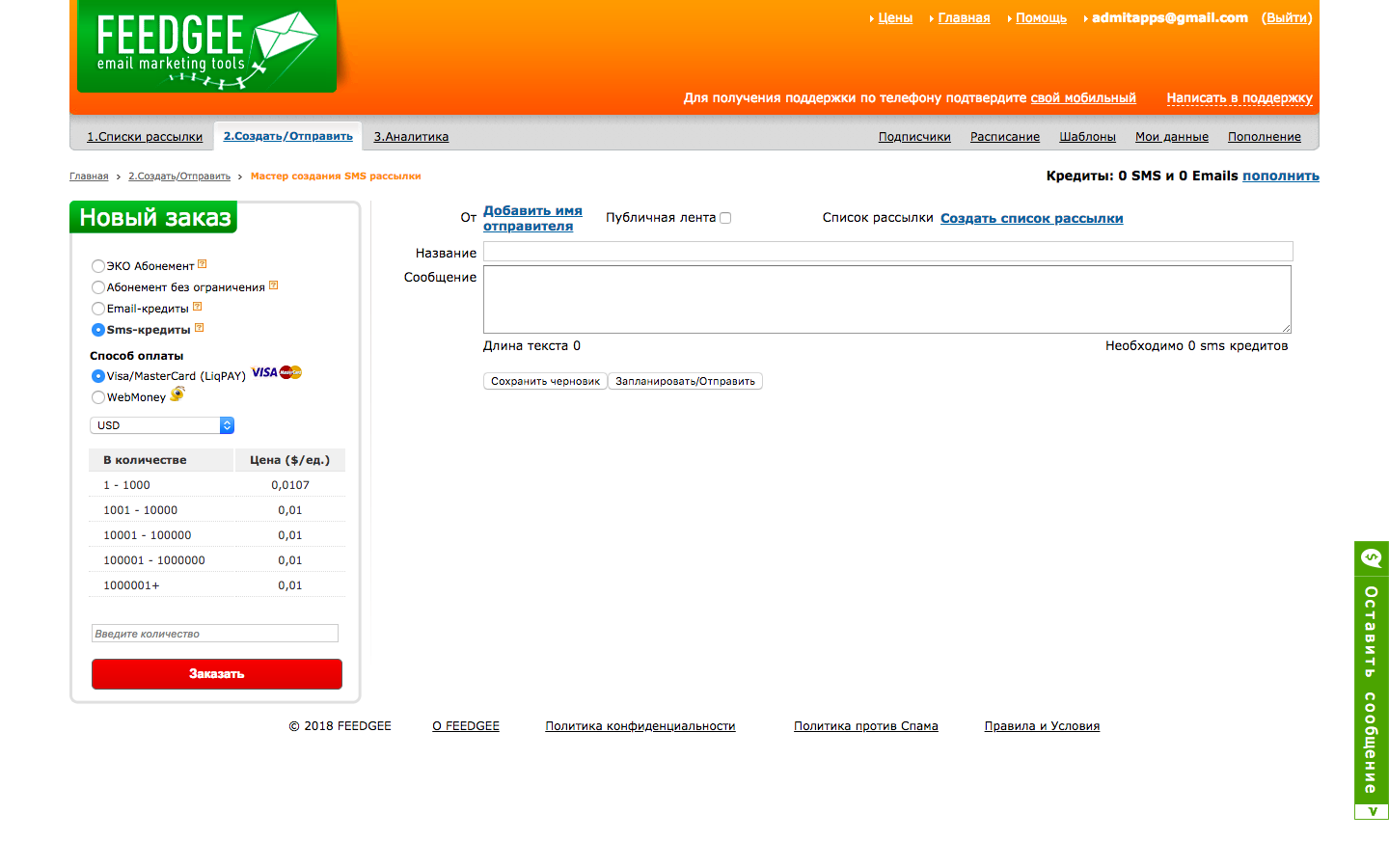The height and width of the screenshot is (868, 1389).
Task: Choose Visa/MasterCard (LiqPAY) payment option
Action: point(98,376)
